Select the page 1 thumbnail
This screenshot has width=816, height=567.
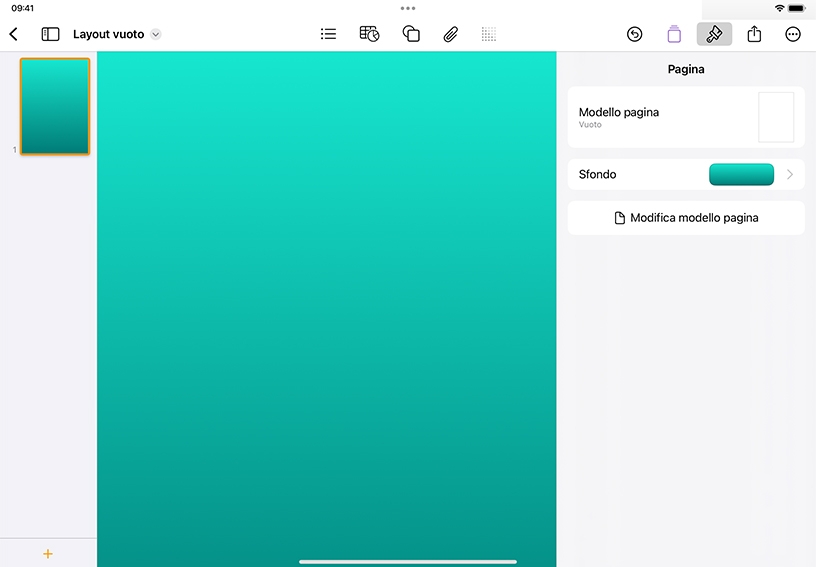click(x=55, y=106)
